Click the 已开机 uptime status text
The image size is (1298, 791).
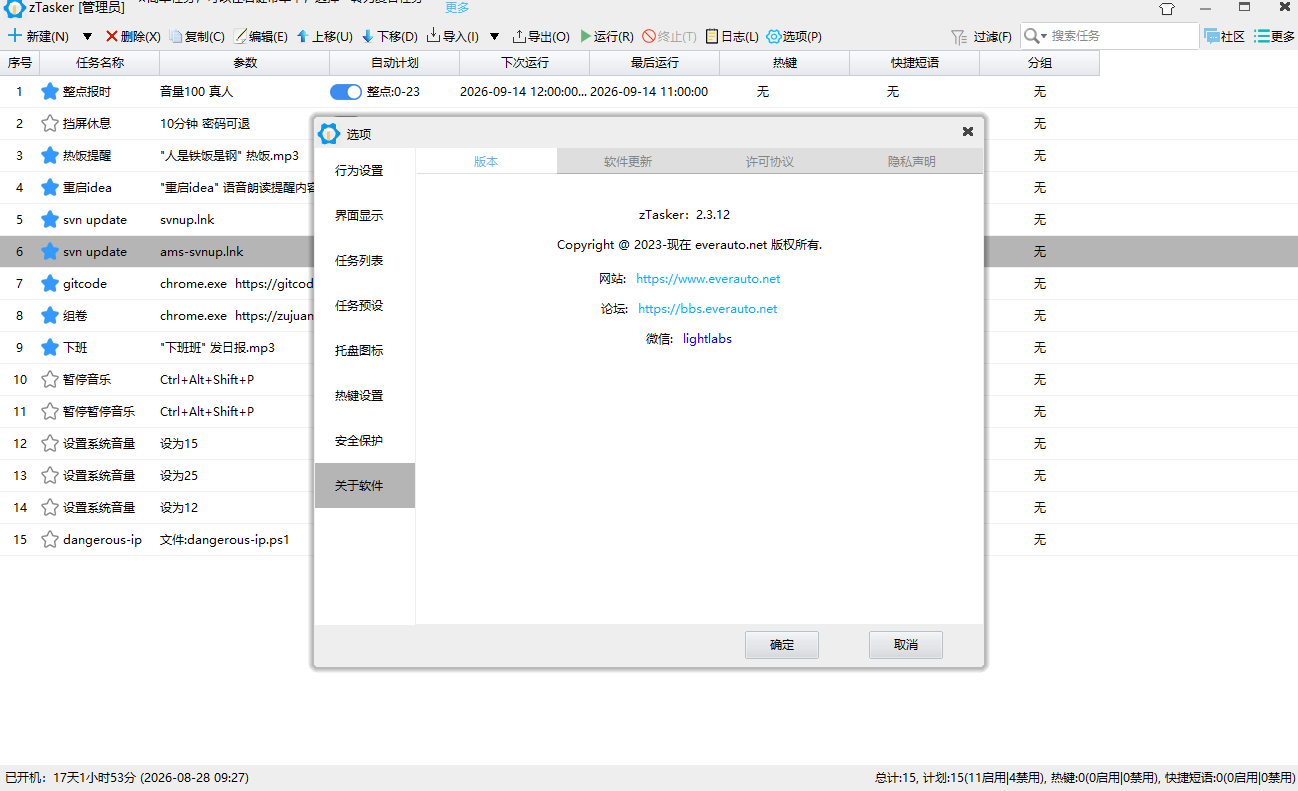pyautogui.click(x=127, y=777)
